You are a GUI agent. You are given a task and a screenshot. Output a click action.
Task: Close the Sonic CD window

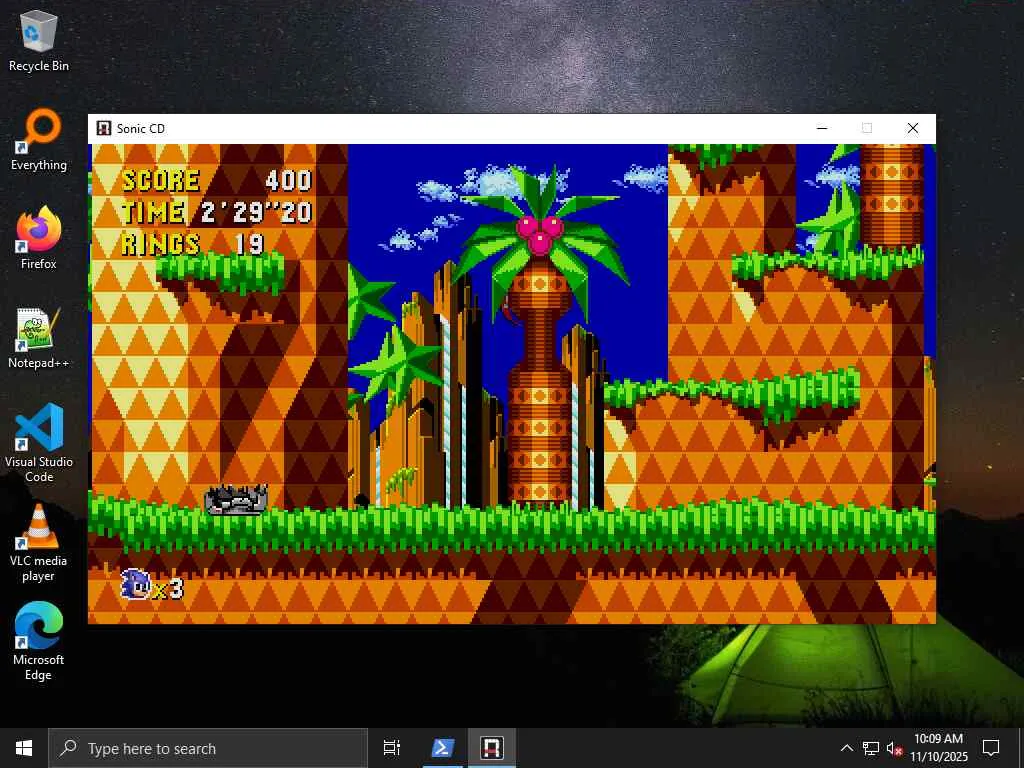912,128
